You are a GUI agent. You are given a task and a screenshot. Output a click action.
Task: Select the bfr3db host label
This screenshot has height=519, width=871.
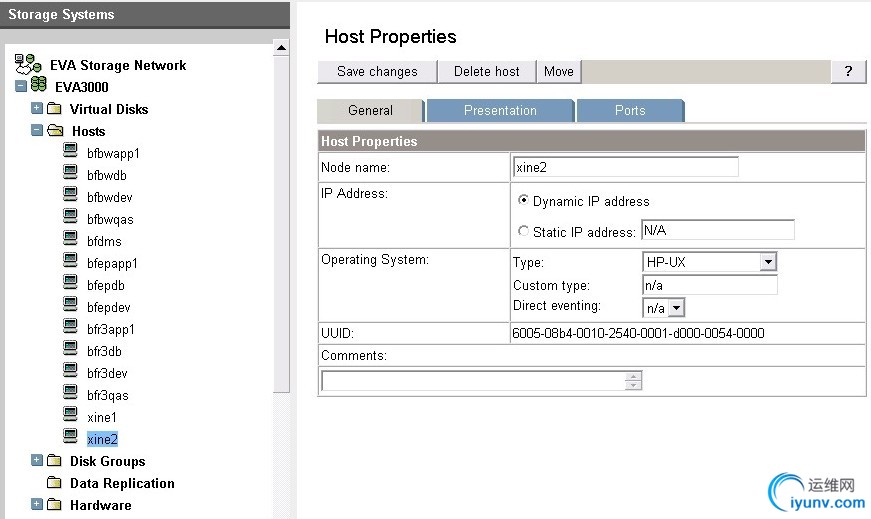click(x=104, y=351)
